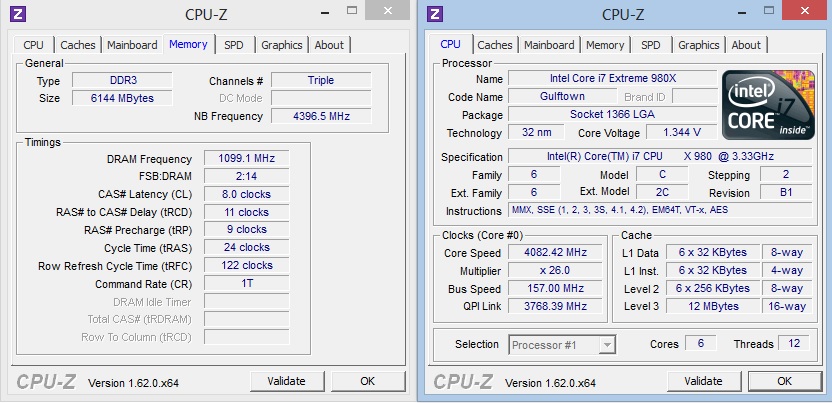Click the tRFC 122 clocks value
The image size is (832, 403).
[247, 265]
